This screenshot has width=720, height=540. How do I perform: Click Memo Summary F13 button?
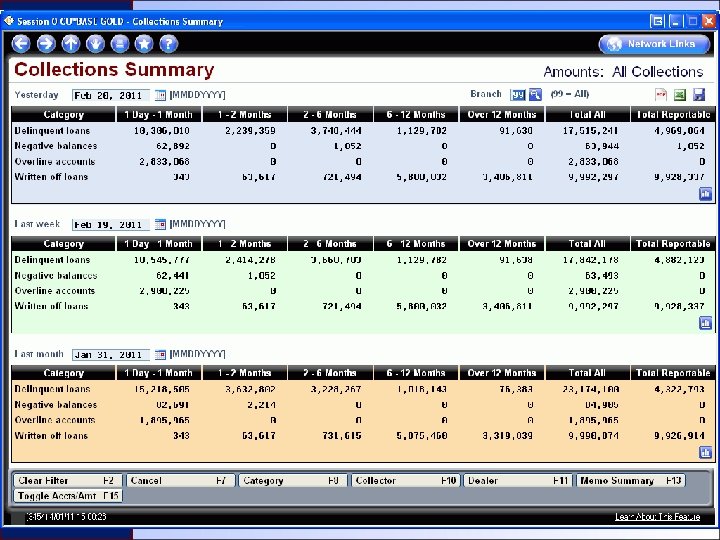[630, 480]
